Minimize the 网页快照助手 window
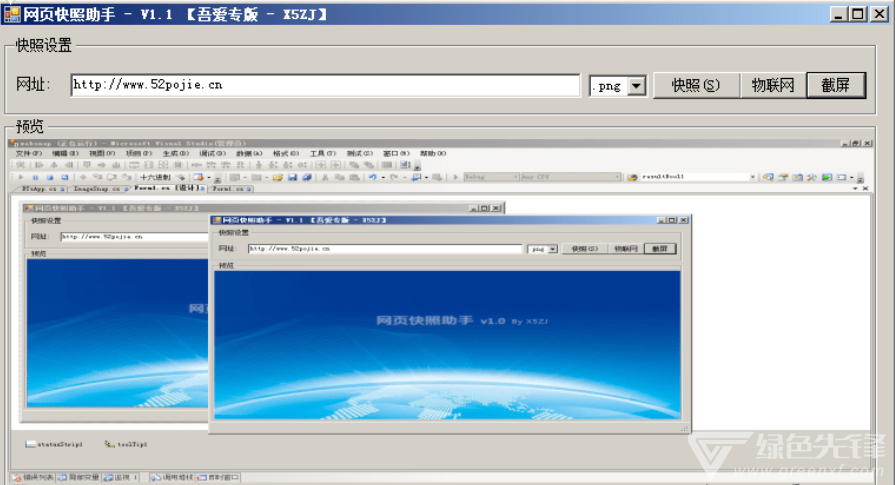The height and width of the screenshot is (485, 895). [x=838, y=14]
